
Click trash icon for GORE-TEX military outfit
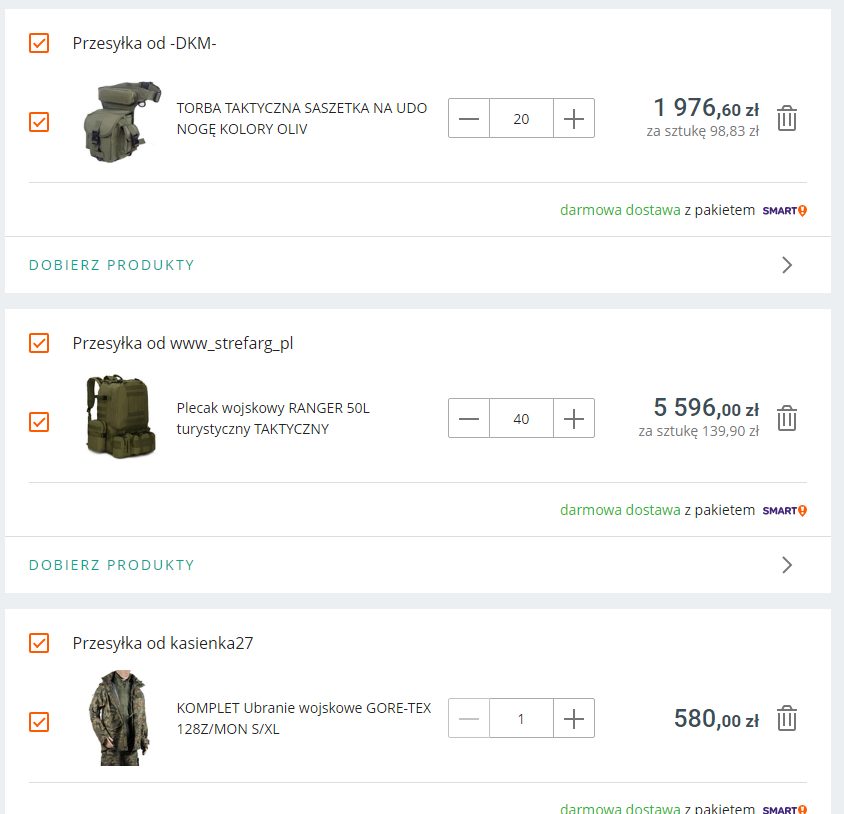[787, 719]
